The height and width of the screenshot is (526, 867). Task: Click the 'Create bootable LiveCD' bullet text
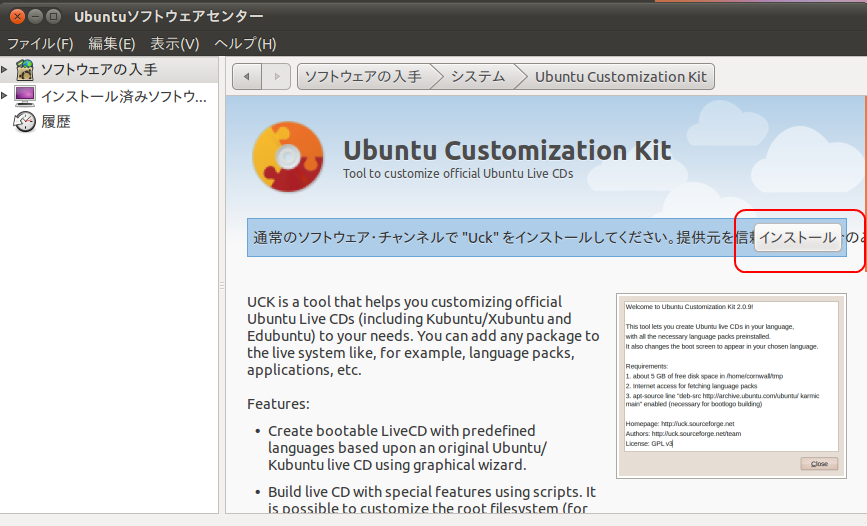(407, 447)
